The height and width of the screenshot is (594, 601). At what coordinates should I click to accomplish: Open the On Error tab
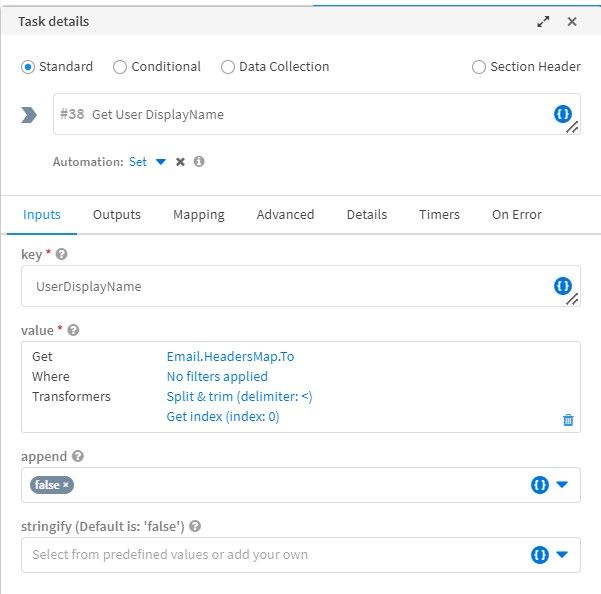coord(516,214)
